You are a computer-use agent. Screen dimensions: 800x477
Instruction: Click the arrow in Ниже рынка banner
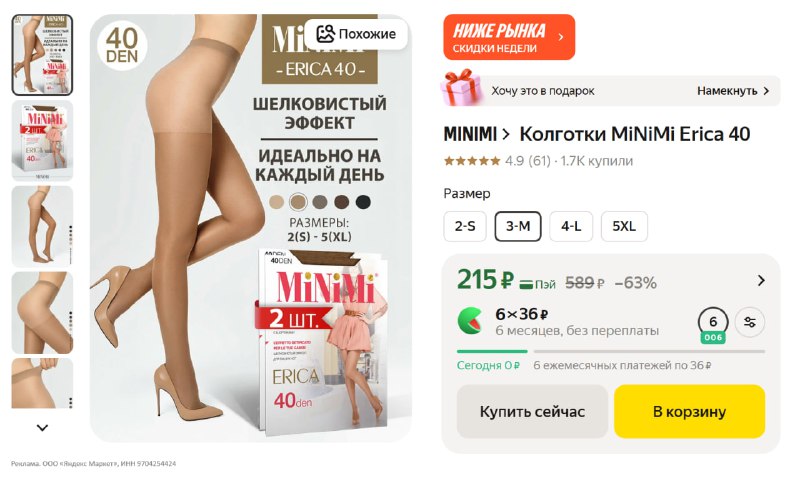tap(561, 37)
